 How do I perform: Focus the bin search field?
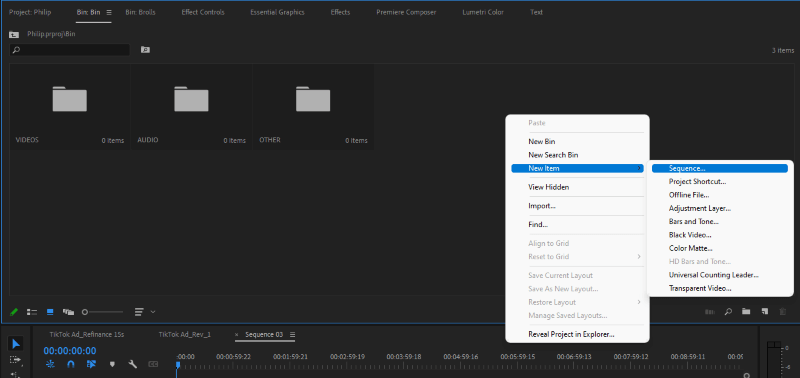pyautogui.click(x=69, y=50)
